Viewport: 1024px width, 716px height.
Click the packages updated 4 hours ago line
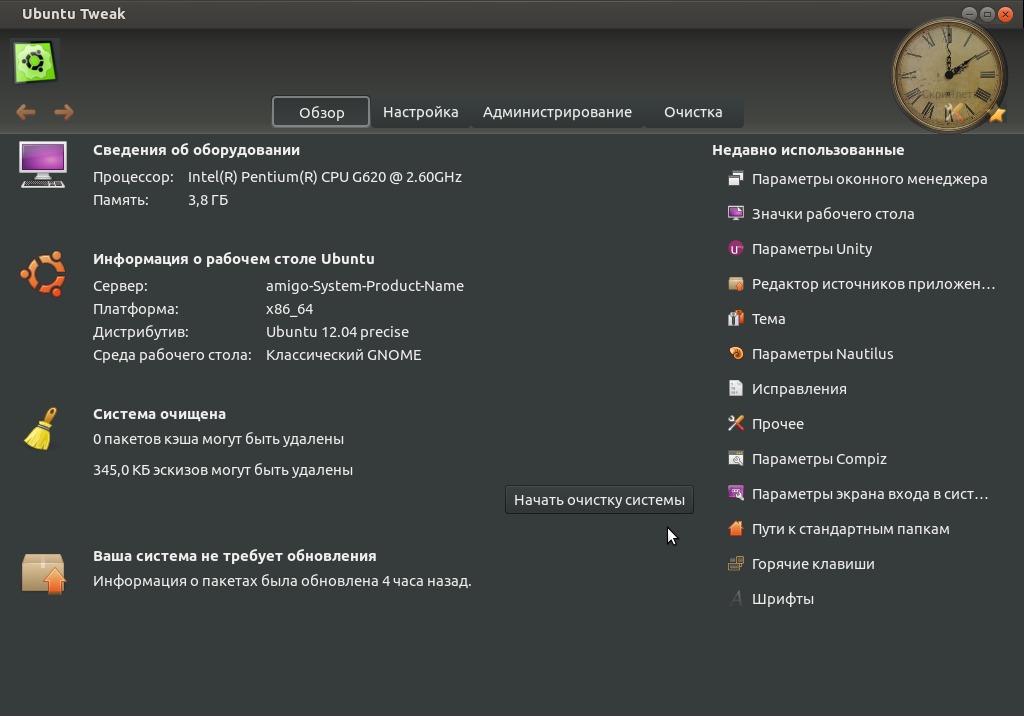tap(282, 581)
